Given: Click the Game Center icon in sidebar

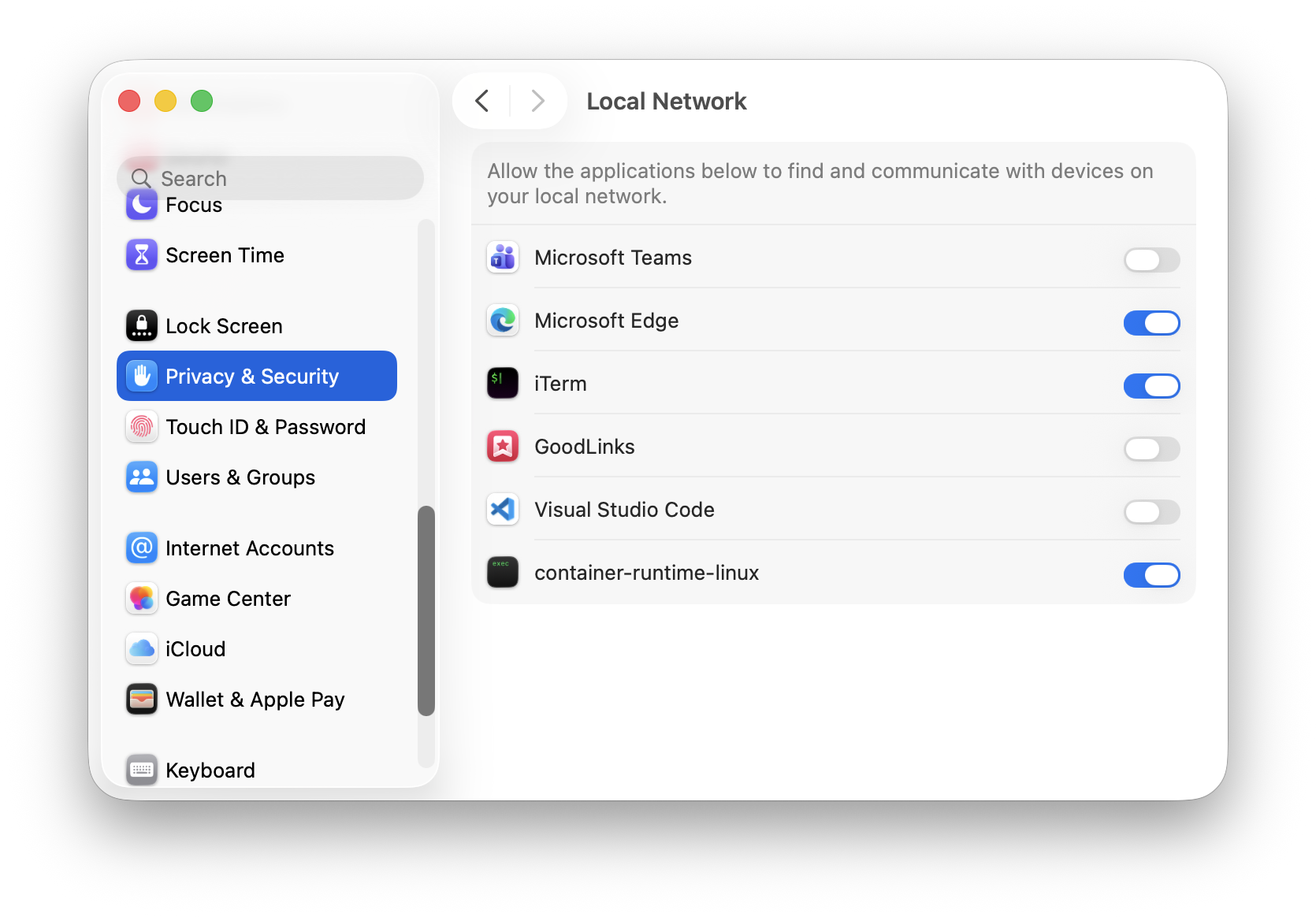Looking at the screenshot, I should tap(142, 599).
